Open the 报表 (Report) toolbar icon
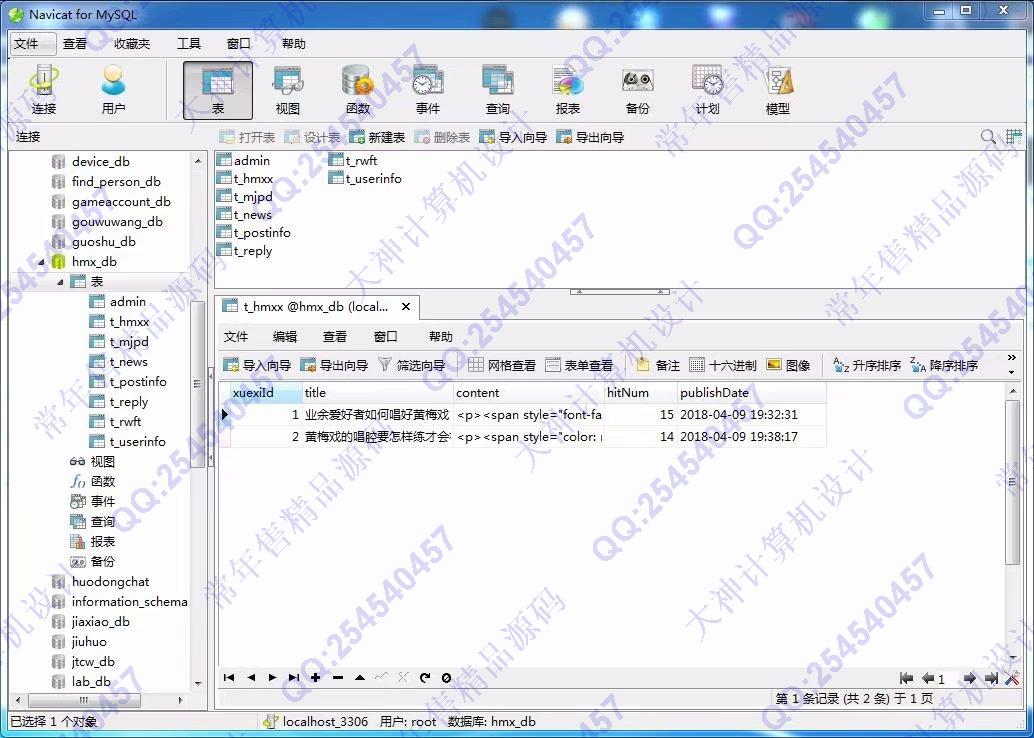This screenshot has width=1034, height=738. point(567,90)
